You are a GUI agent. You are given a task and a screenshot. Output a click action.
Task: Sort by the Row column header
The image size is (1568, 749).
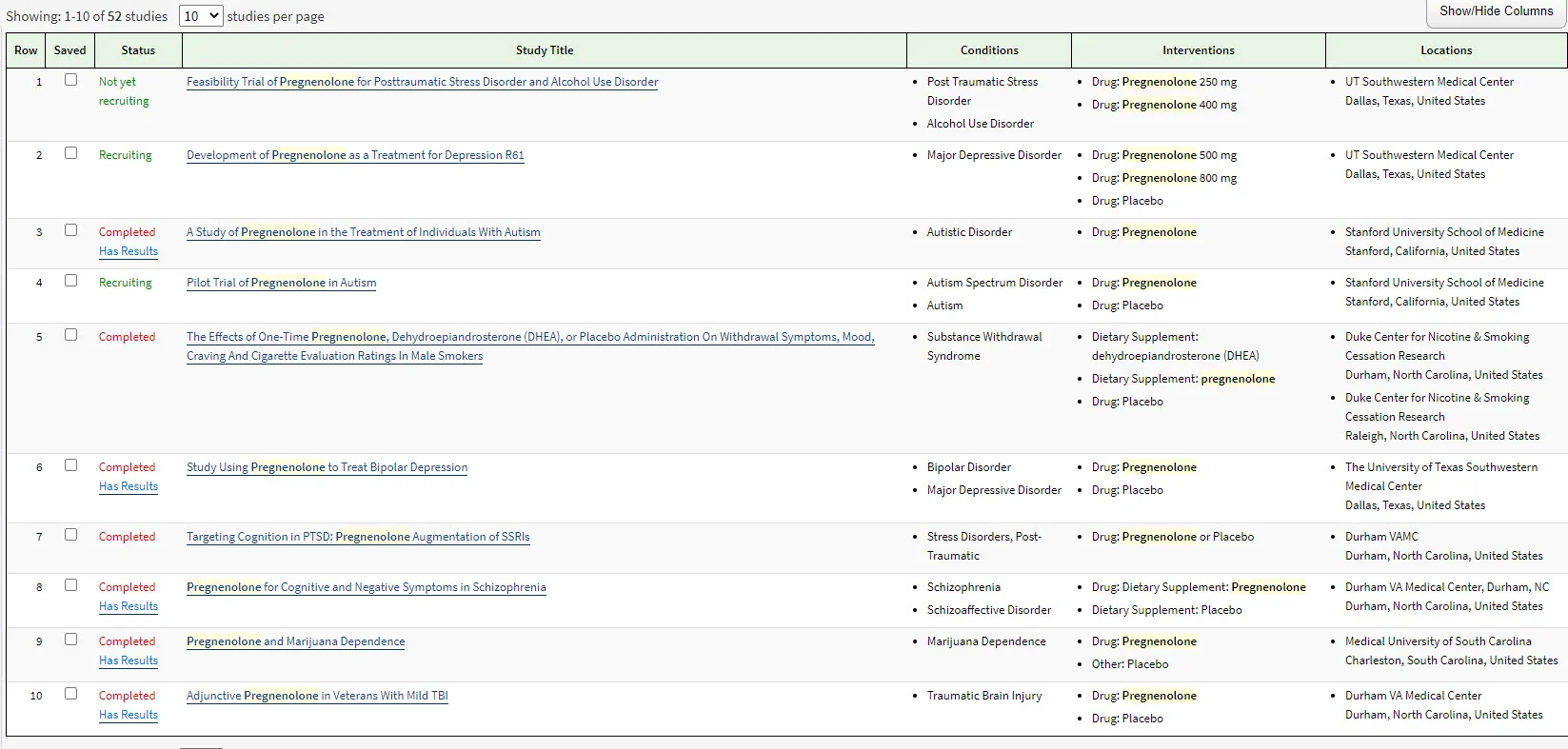[x=26, y=50]
